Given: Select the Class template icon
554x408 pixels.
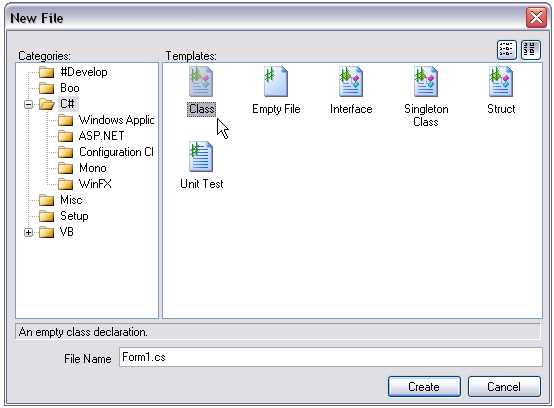Looking at the screenshot, I should pos(201,82).
